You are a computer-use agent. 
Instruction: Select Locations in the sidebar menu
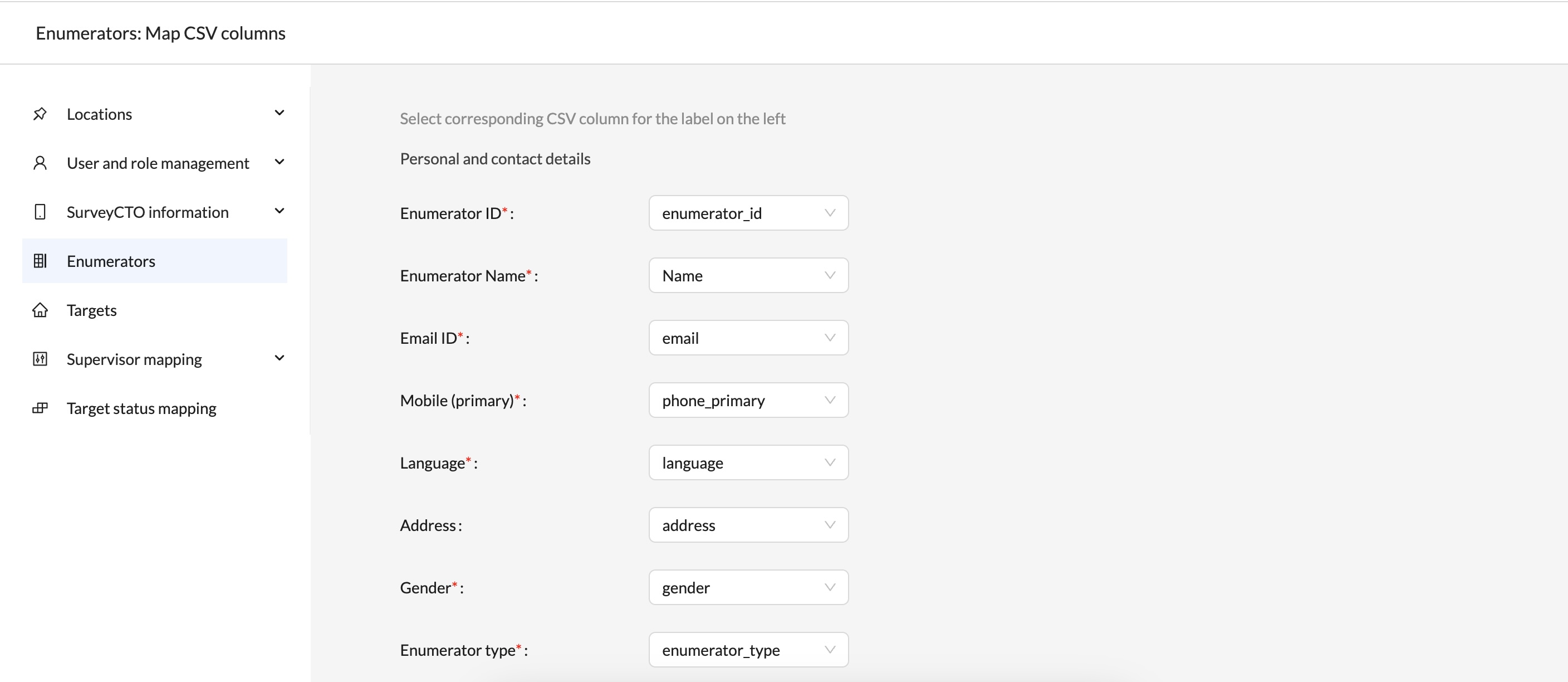click(x=155, y=114)
